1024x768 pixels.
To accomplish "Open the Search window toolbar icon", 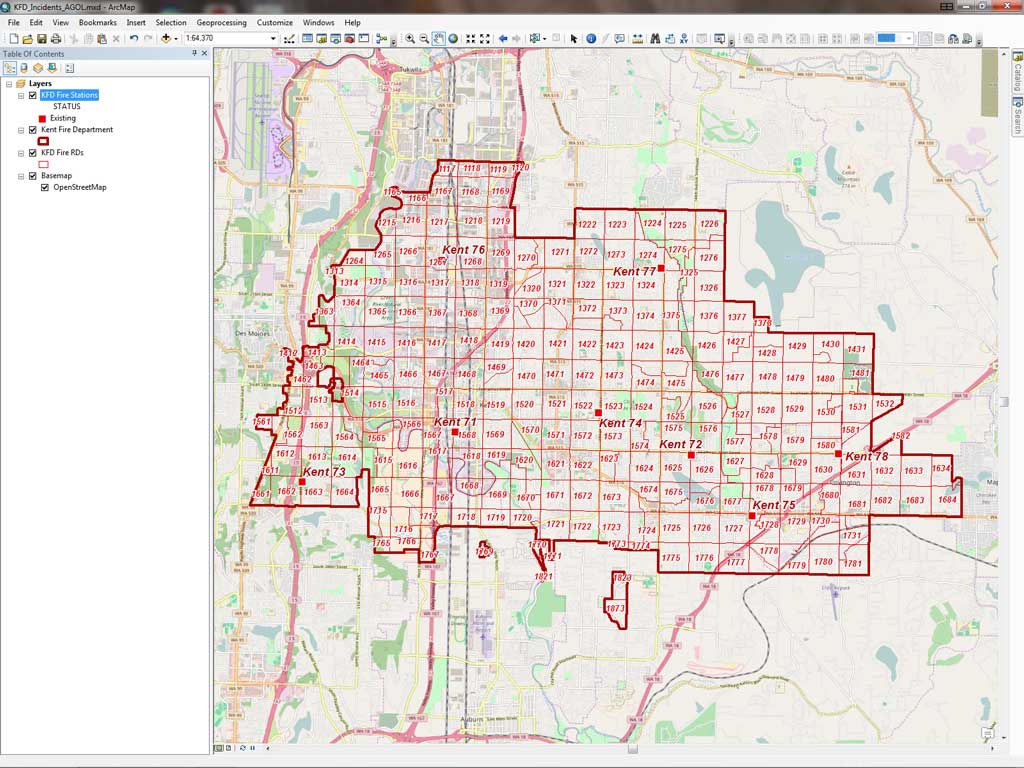I will coord(336,39).
